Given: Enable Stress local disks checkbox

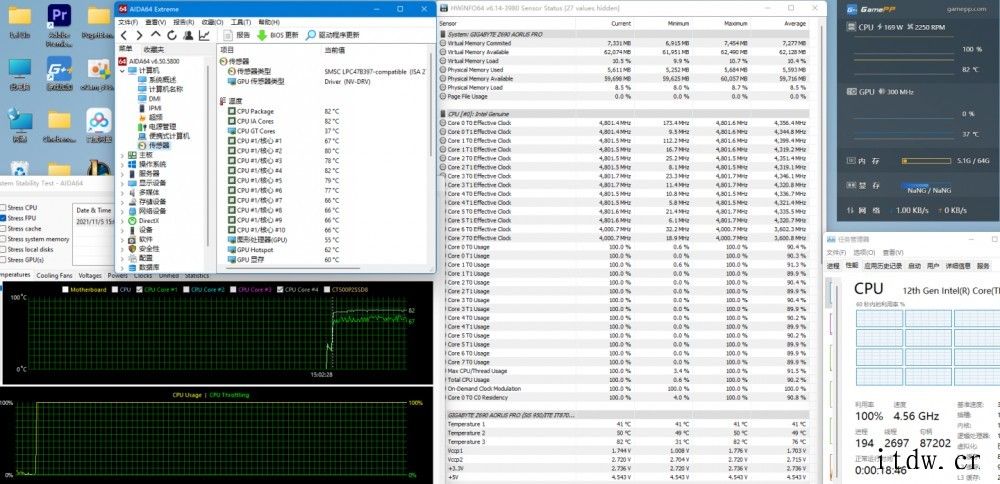Looking at the screenshot, I should click(3, 249).
